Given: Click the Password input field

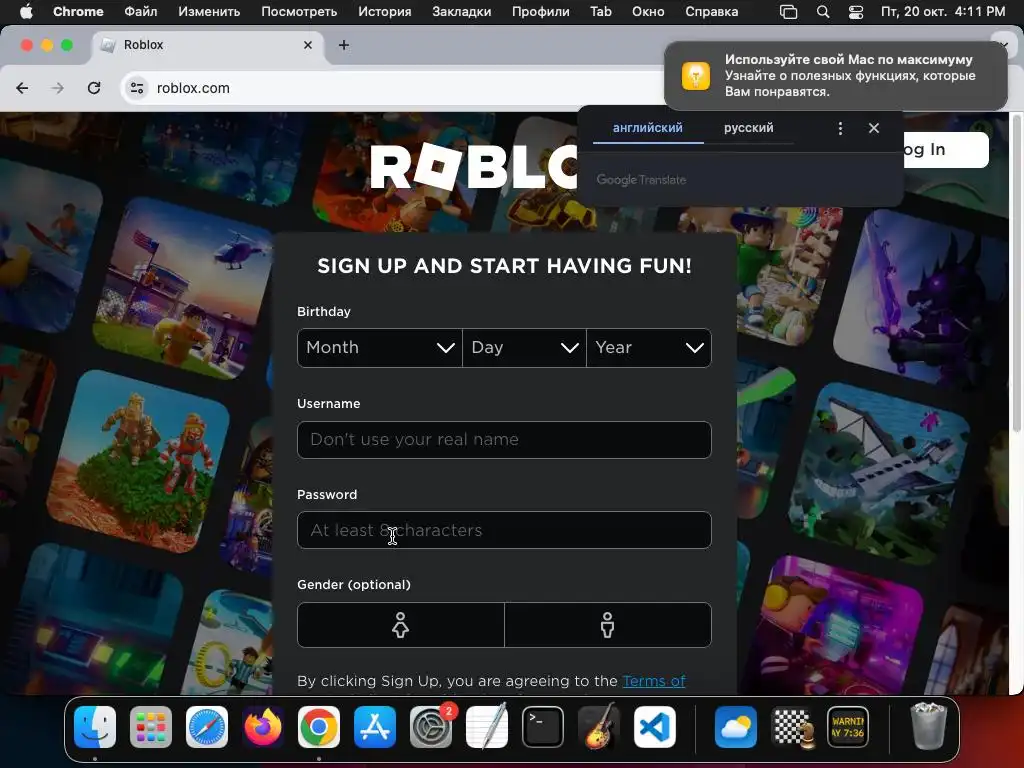Looking at the screenshot, I should [x=504, y=530].
